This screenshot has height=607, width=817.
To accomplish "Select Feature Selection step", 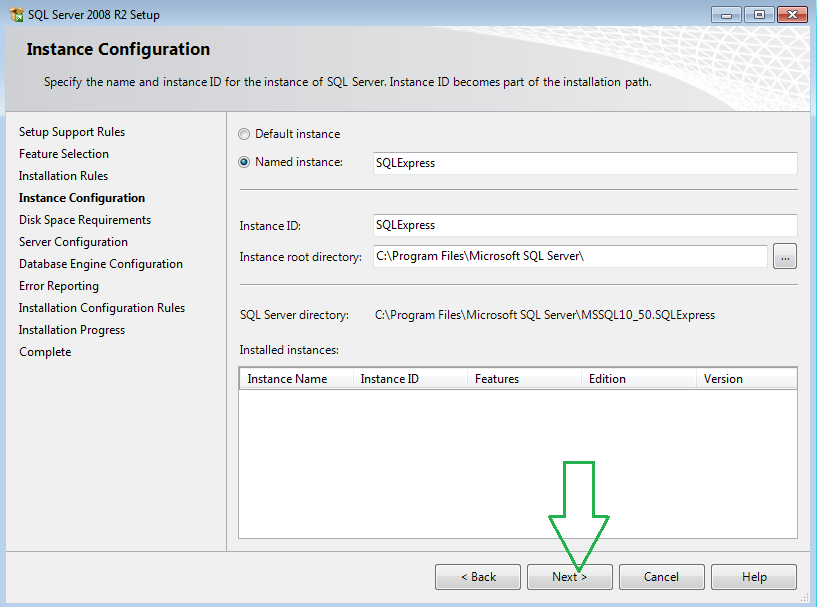I will tap(64, 154).
